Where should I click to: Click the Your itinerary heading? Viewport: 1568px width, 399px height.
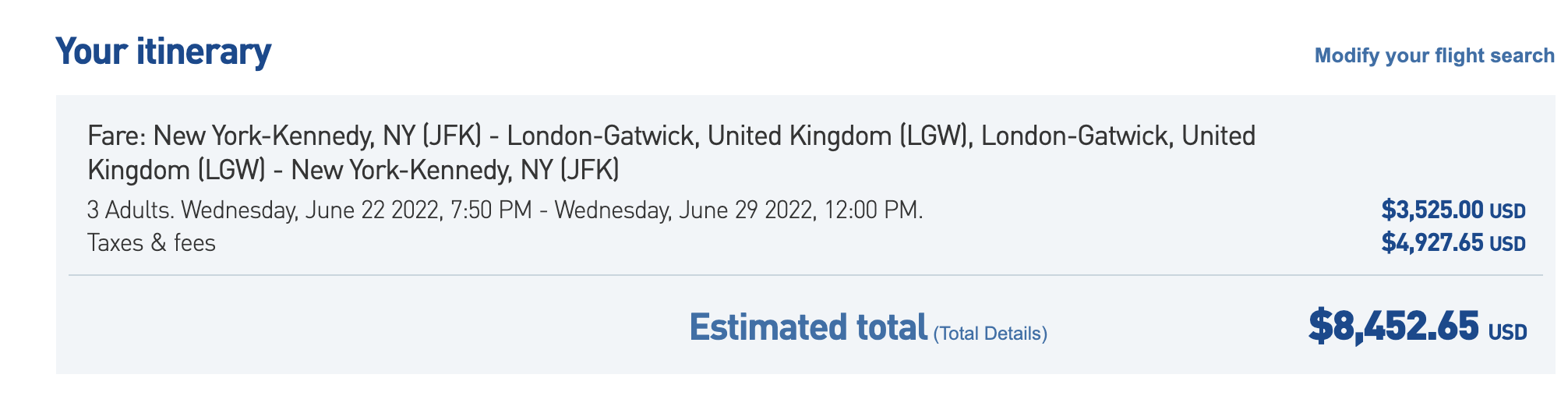pyautogui.click(x=164, y=51)
